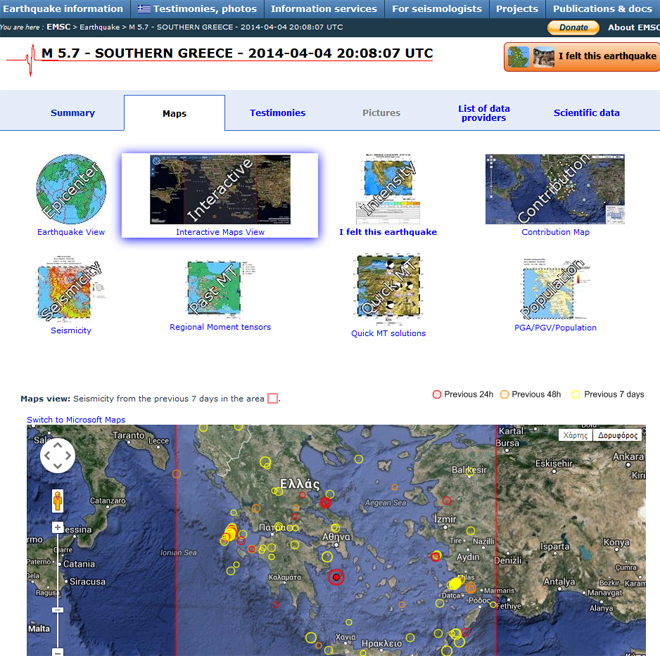Click the red quake marker near Aydın
The width and height of the screenshot is (660, 656).
click(435, 557)
